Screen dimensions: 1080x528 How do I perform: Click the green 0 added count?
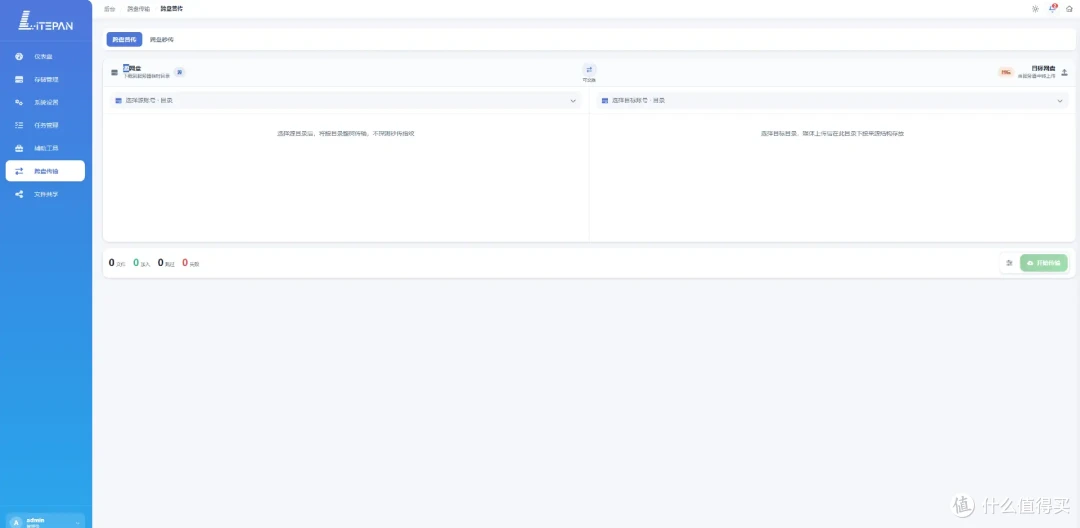(x=136, y=262)
